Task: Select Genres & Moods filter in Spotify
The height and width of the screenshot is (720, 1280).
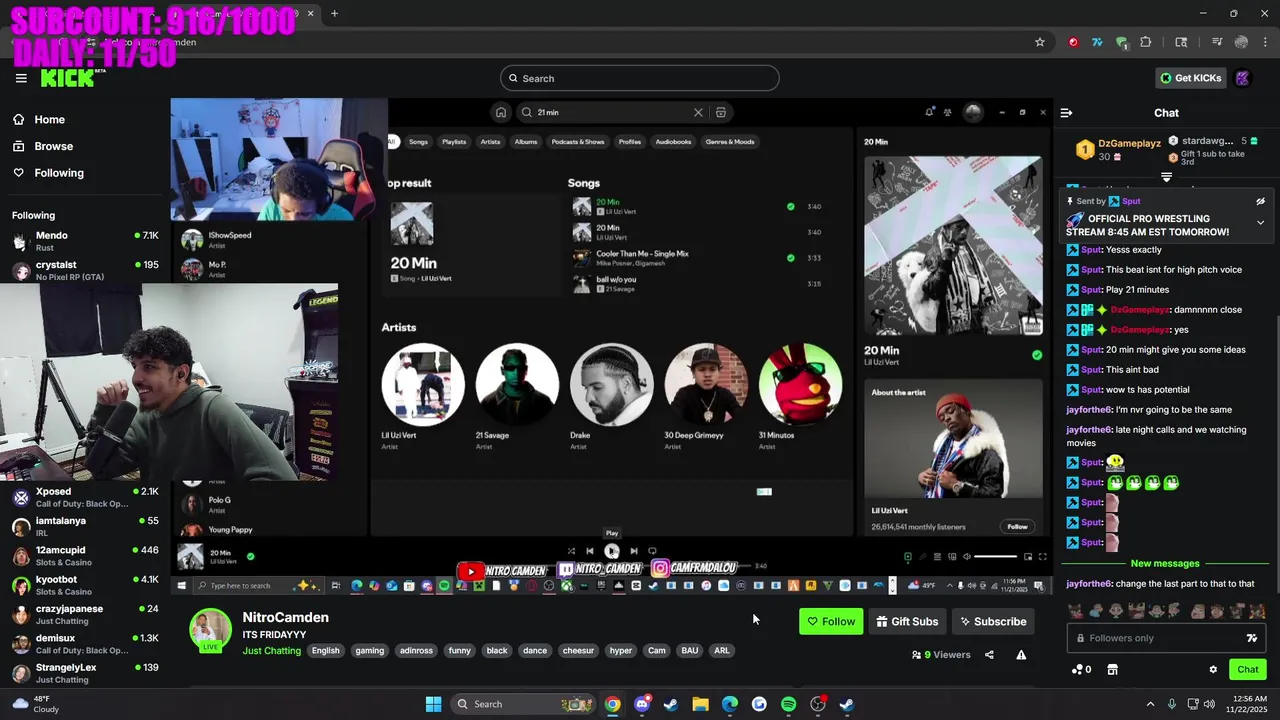Action: coord(730,142)
